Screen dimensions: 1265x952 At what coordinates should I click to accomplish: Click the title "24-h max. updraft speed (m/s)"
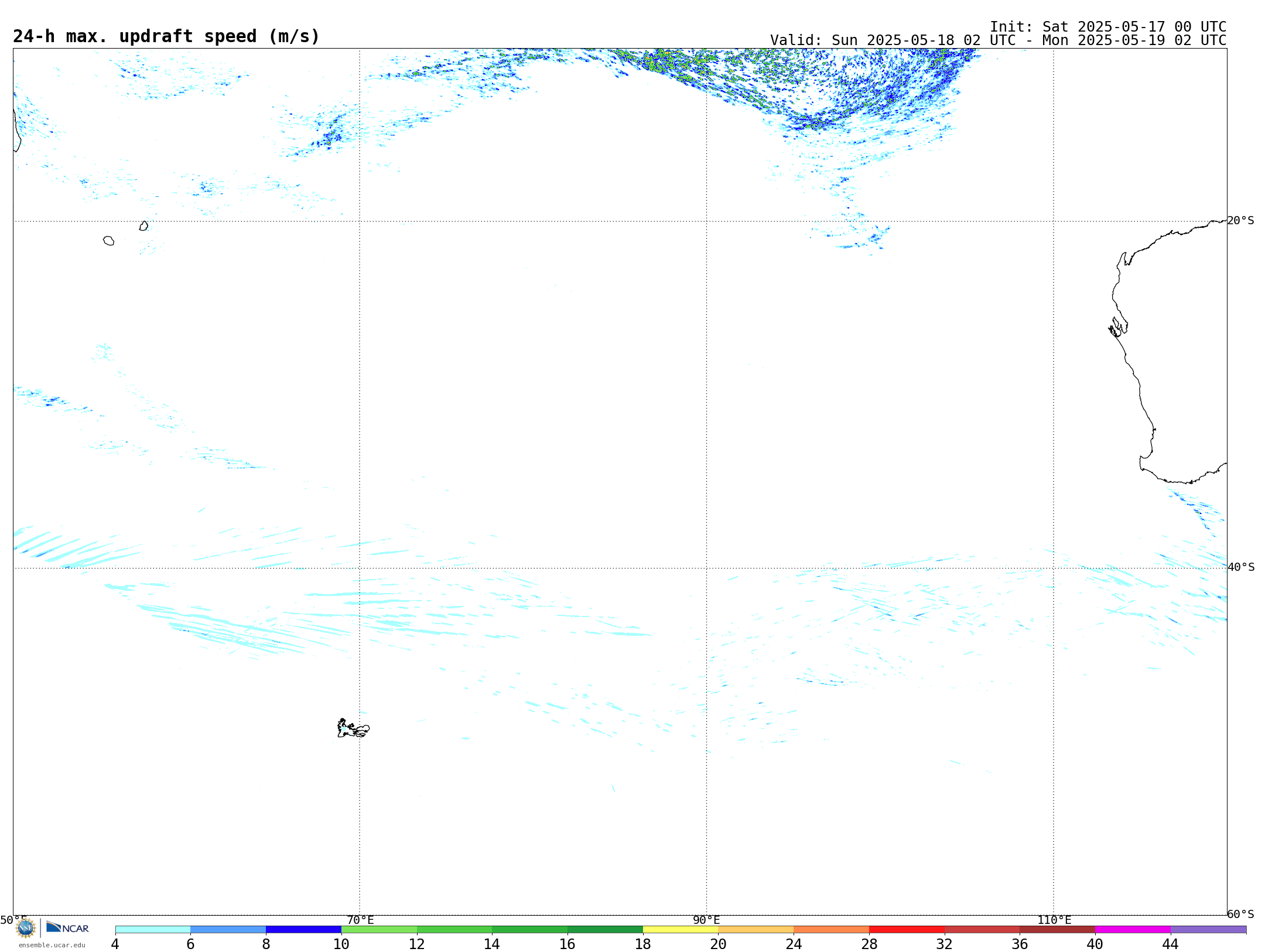166,37
